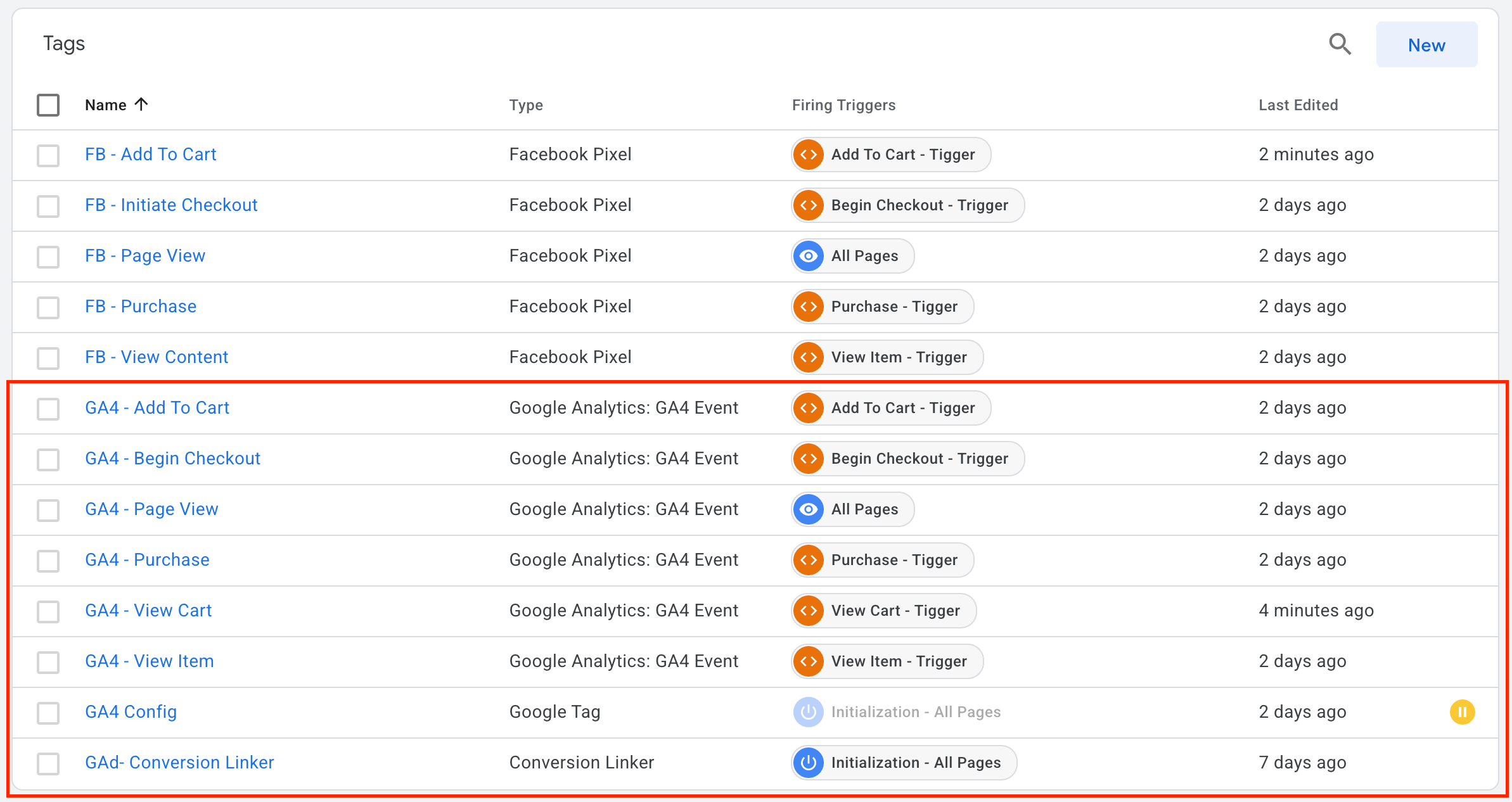1512x802 pixels.
Task: Sort by the Type column header
Action: tap(526, 105)
